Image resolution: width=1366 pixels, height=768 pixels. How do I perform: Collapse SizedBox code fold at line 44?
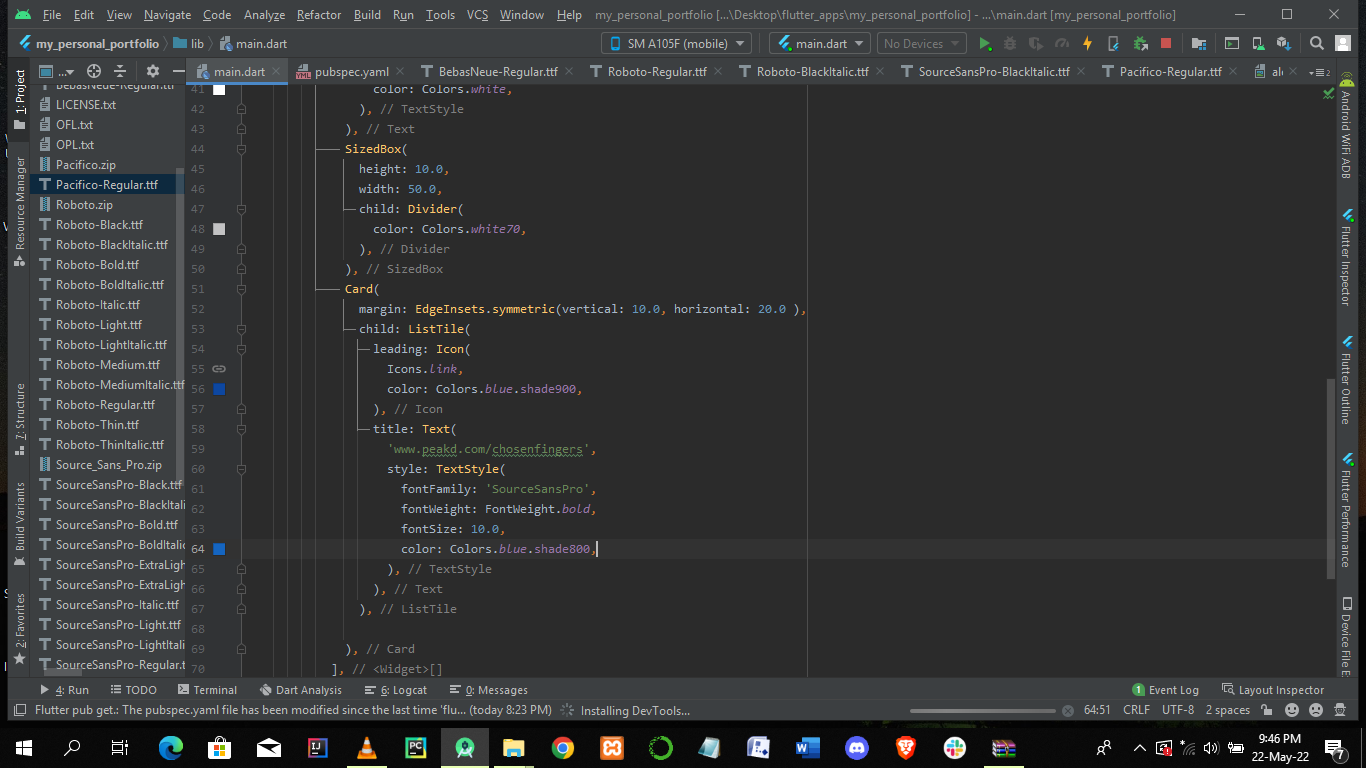(x=241, y=149)
